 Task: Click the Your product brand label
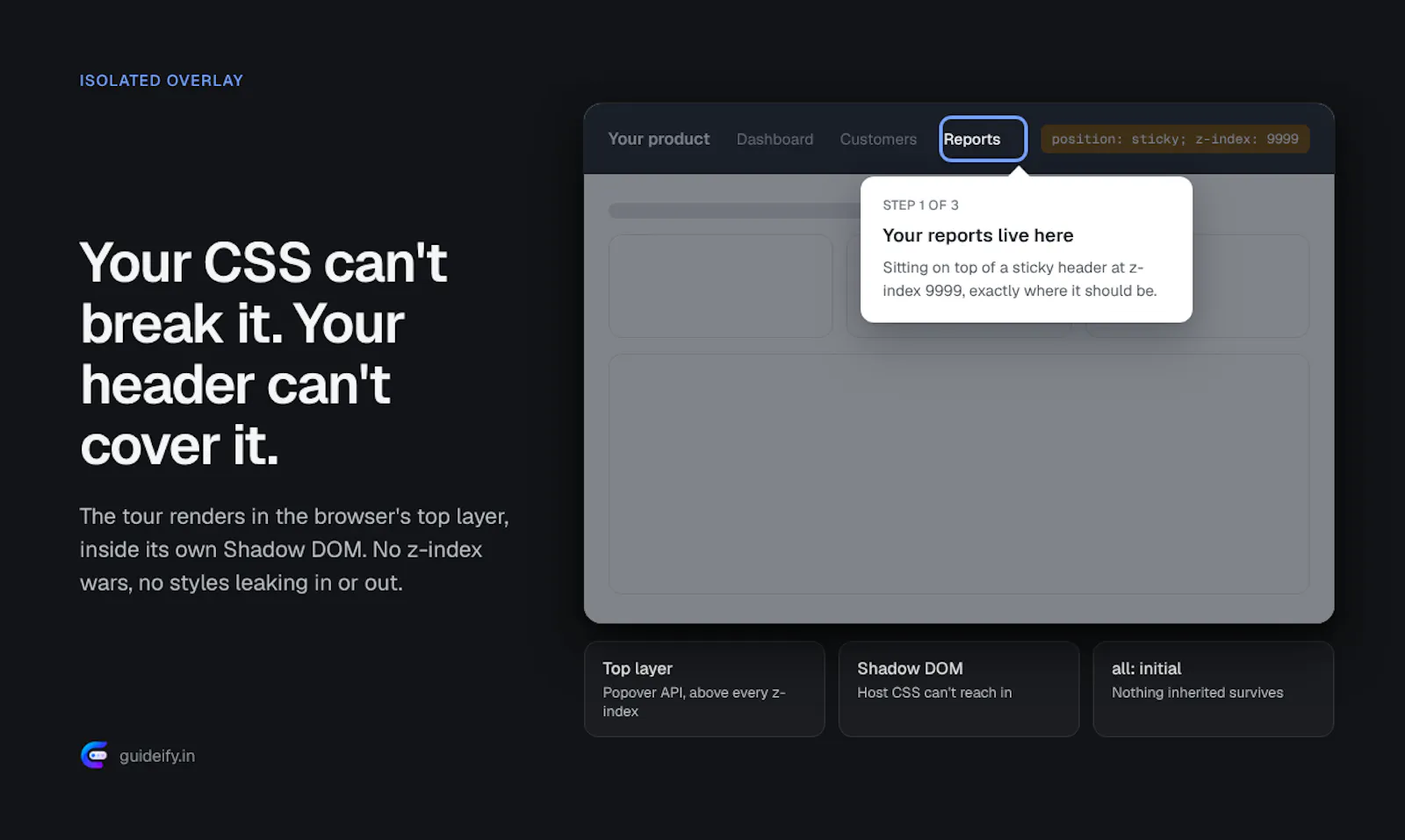pos(659,139)
